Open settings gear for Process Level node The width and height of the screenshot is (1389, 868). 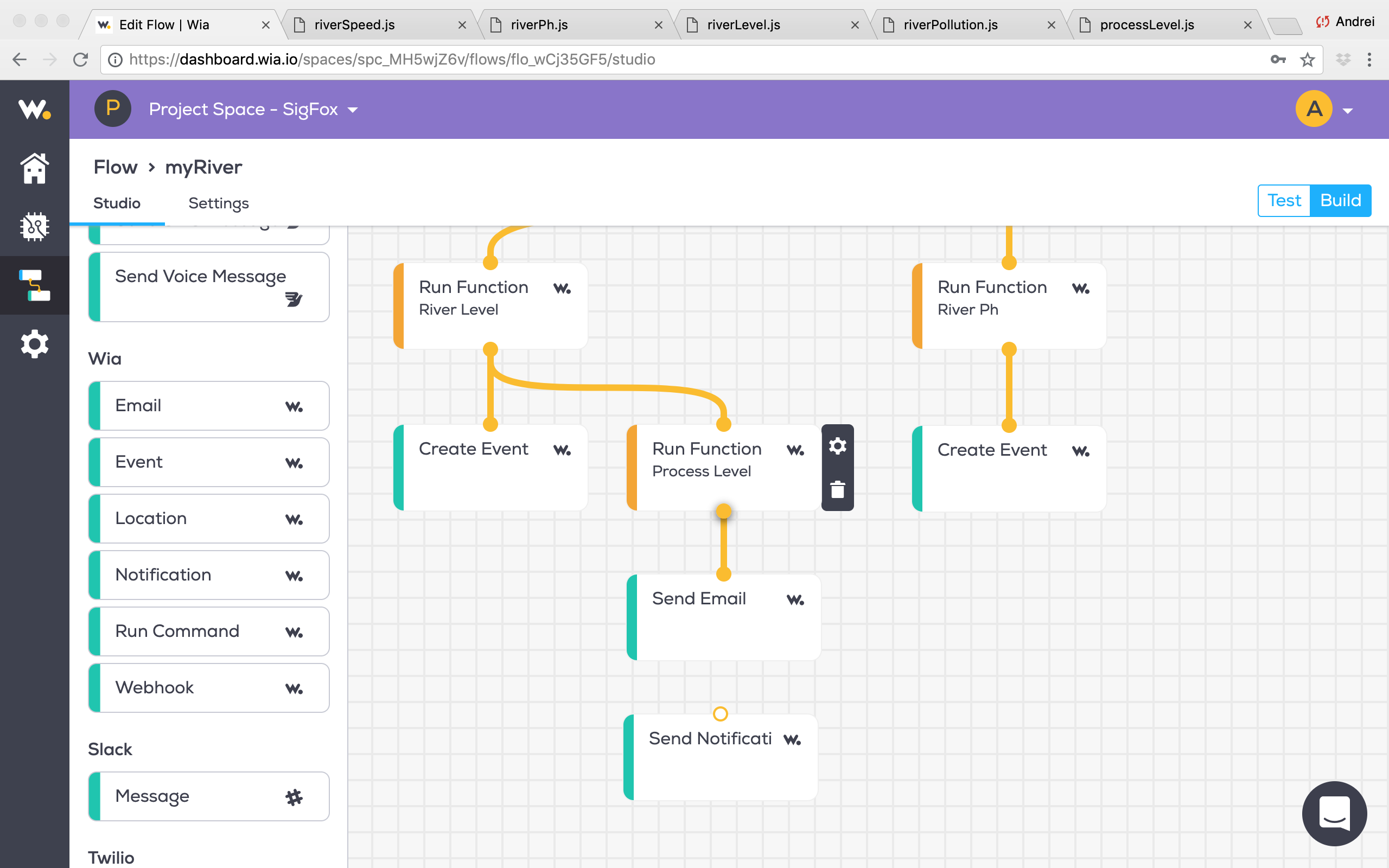837,446
